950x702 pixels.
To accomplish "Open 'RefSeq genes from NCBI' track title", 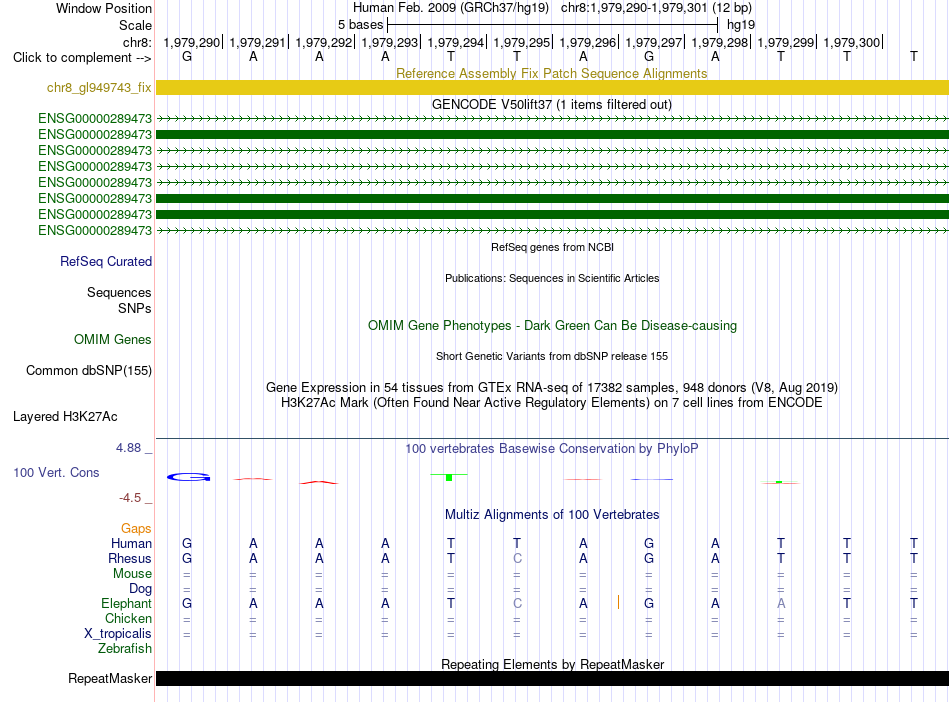I will point(552,247).
